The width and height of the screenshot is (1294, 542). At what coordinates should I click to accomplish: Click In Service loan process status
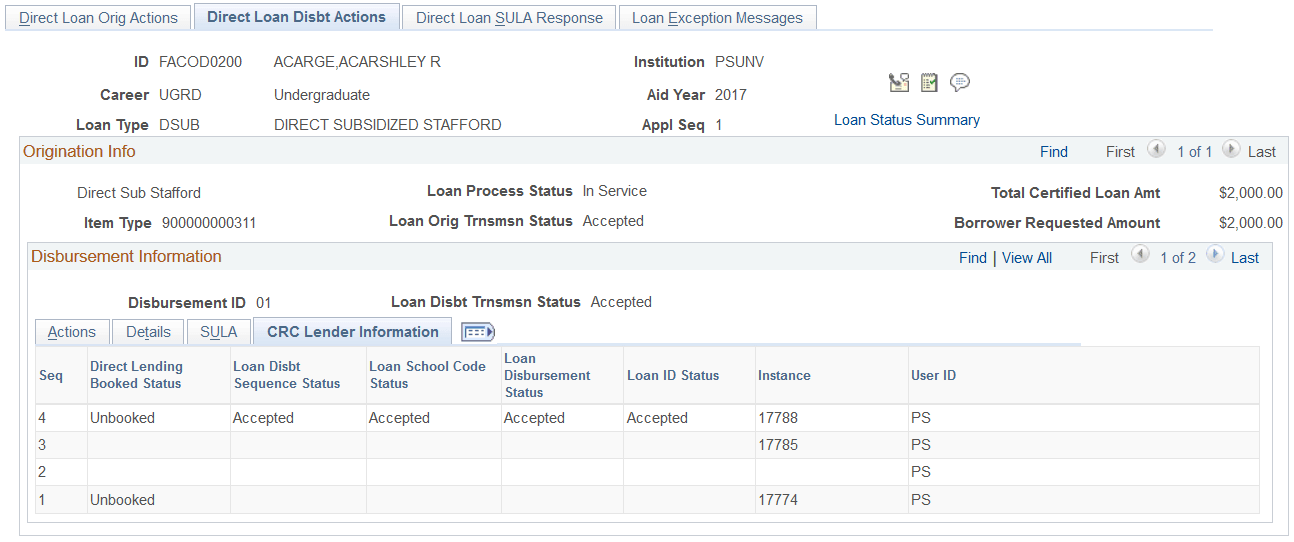coord(615,191)
